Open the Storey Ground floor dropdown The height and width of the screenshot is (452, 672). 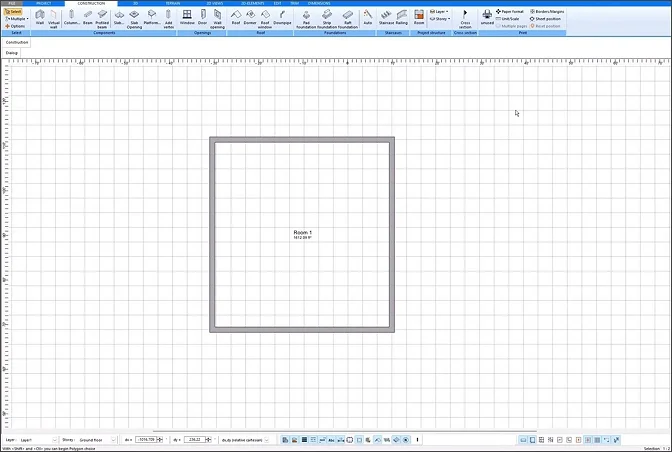[x=97, y=440]
